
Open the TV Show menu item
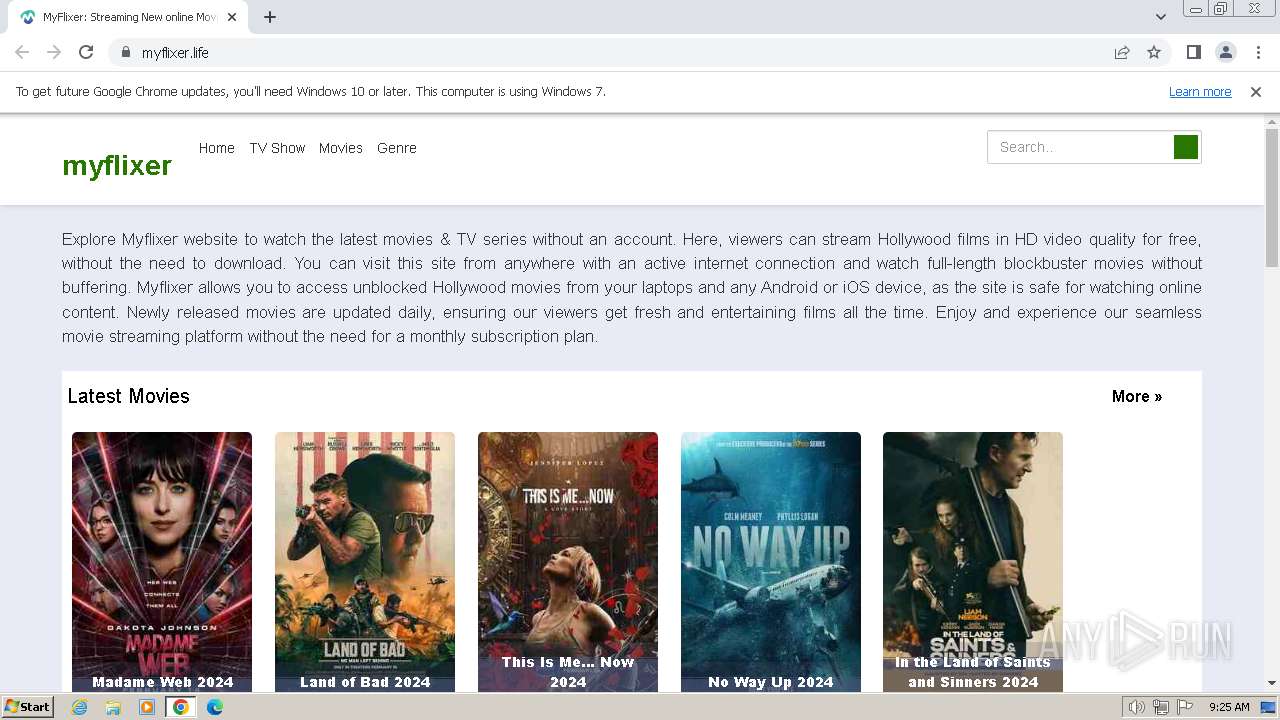point(277,148)
